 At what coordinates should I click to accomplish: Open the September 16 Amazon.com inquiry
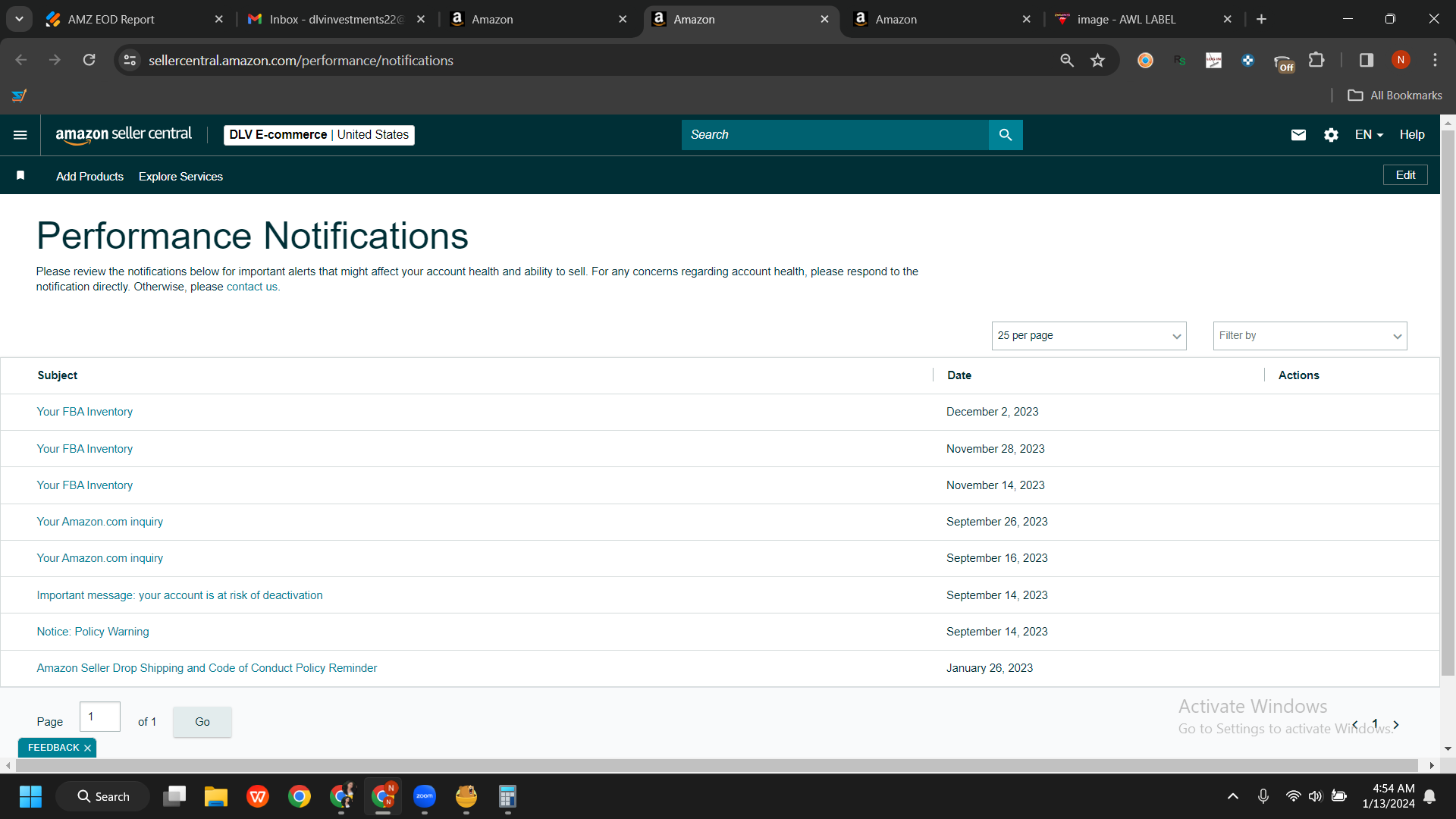[x=100, y=558]
